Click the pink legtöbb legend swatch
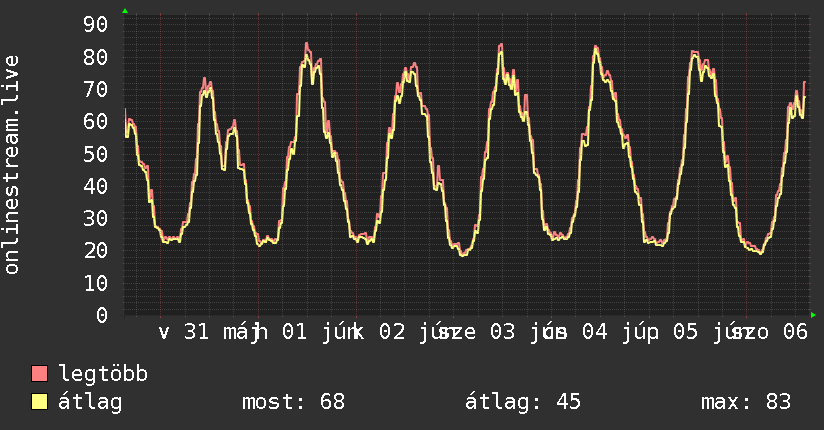This screenshot has height=430, width=824. click(x=39, y=374)
